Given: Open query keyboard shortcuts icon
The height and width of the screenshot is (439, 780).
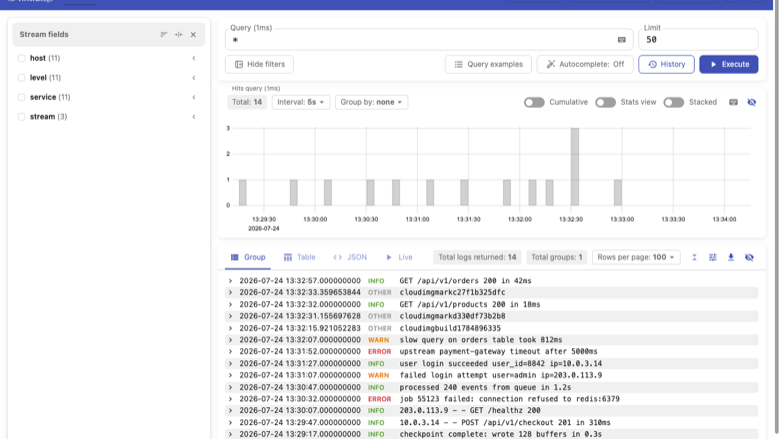Looking at the screenshot, I should pos(621,40).
